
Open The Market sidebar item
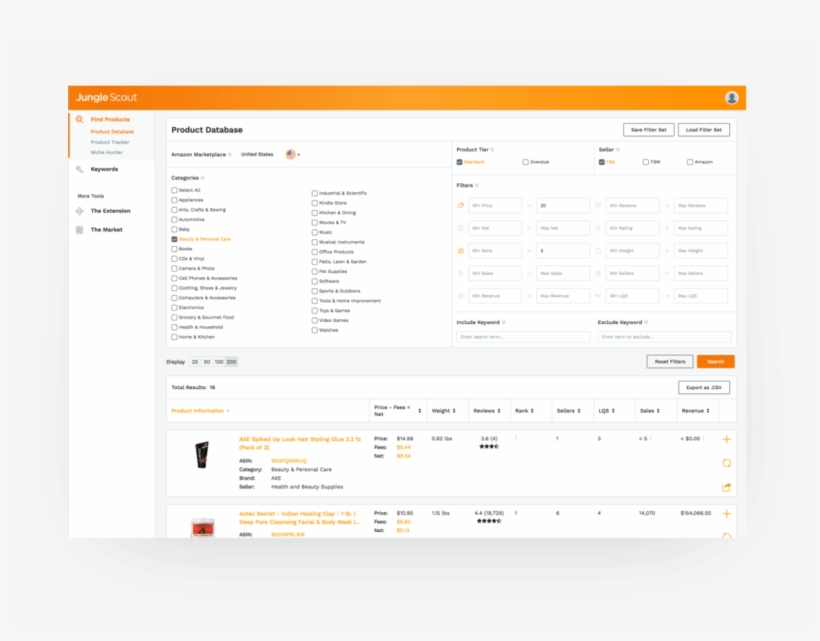107,230
